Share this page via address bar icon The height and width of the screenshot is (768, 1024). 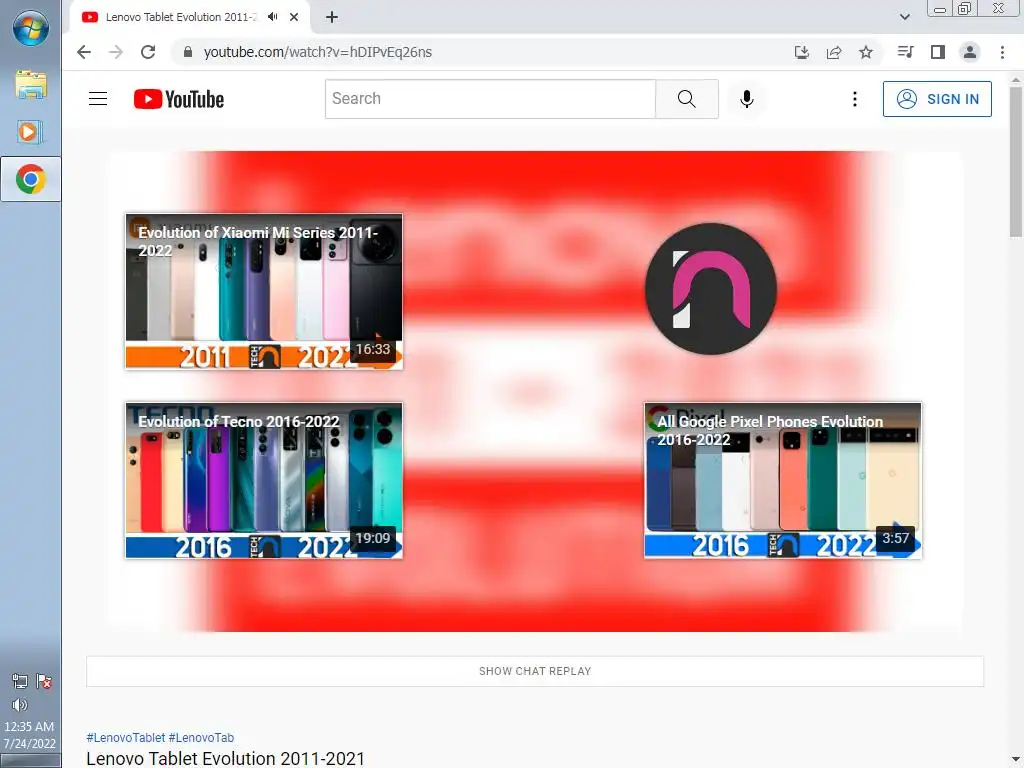(834, 52)
